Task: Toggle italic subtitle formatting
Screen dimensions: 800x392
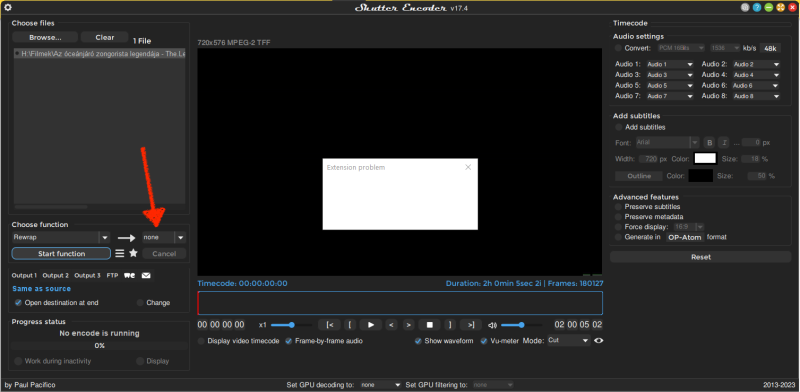Action: [x=724, y=142]
